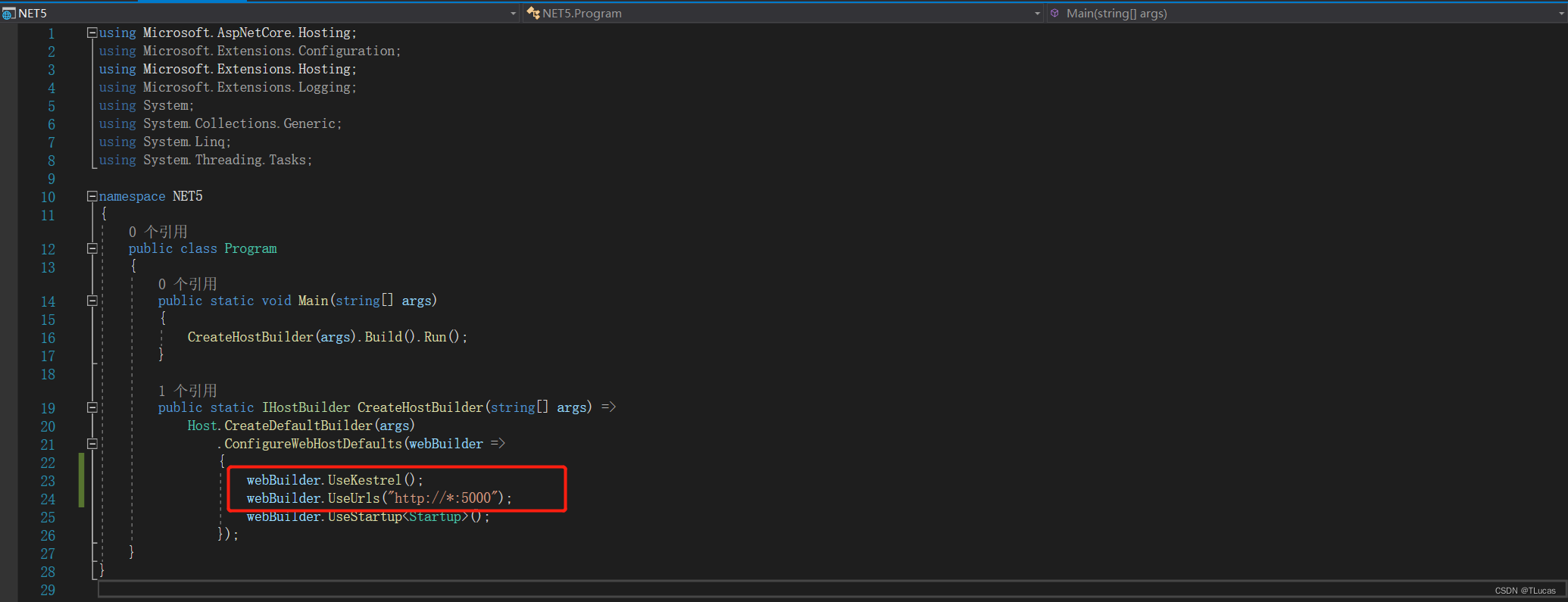Click line number 29 in the gutter
This screenshot has width=1568, height=602.
point(48,590)
